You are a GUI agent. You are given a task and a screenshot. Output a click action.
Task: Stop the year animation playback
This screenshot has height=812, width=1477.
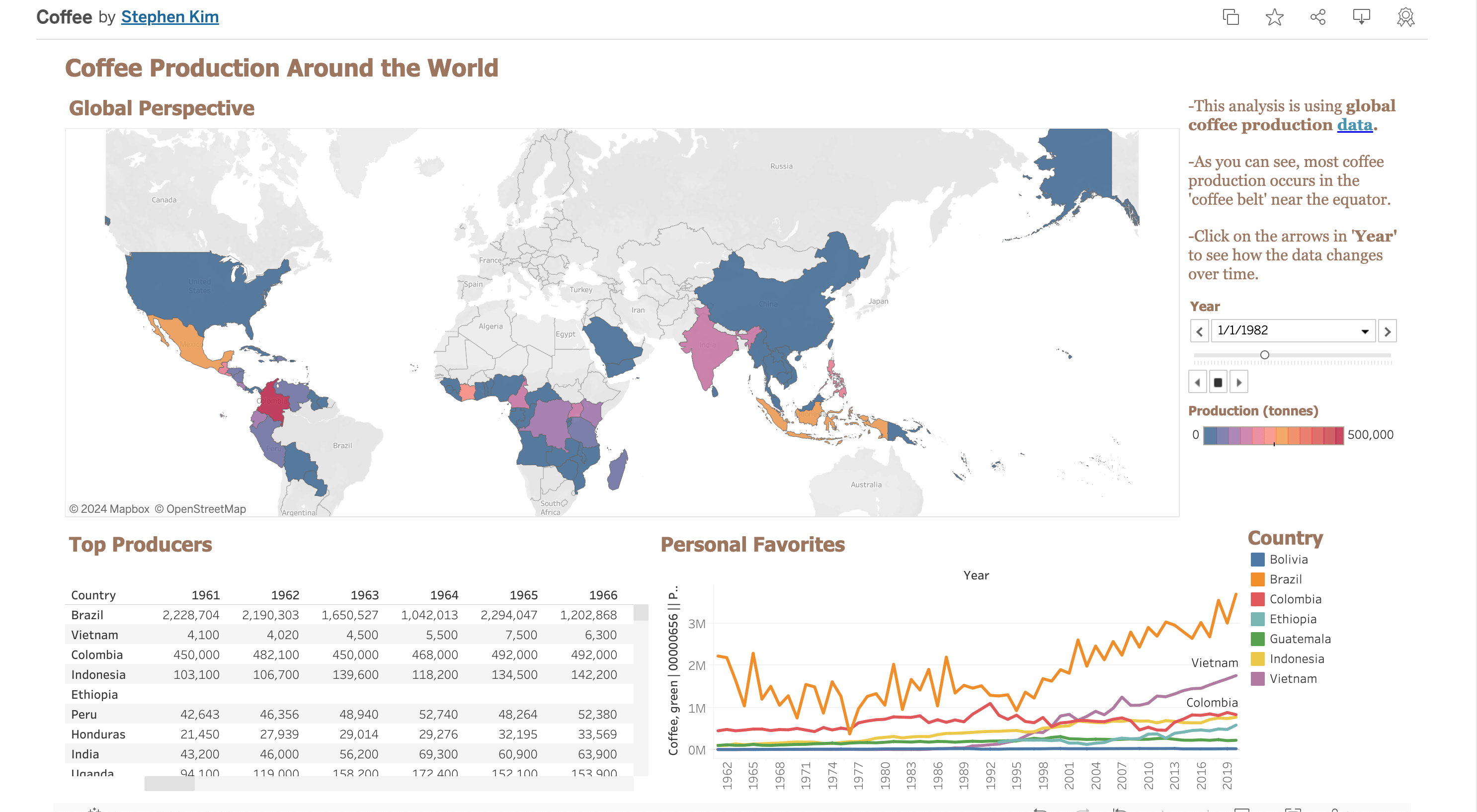click(x=1218, y=383)
